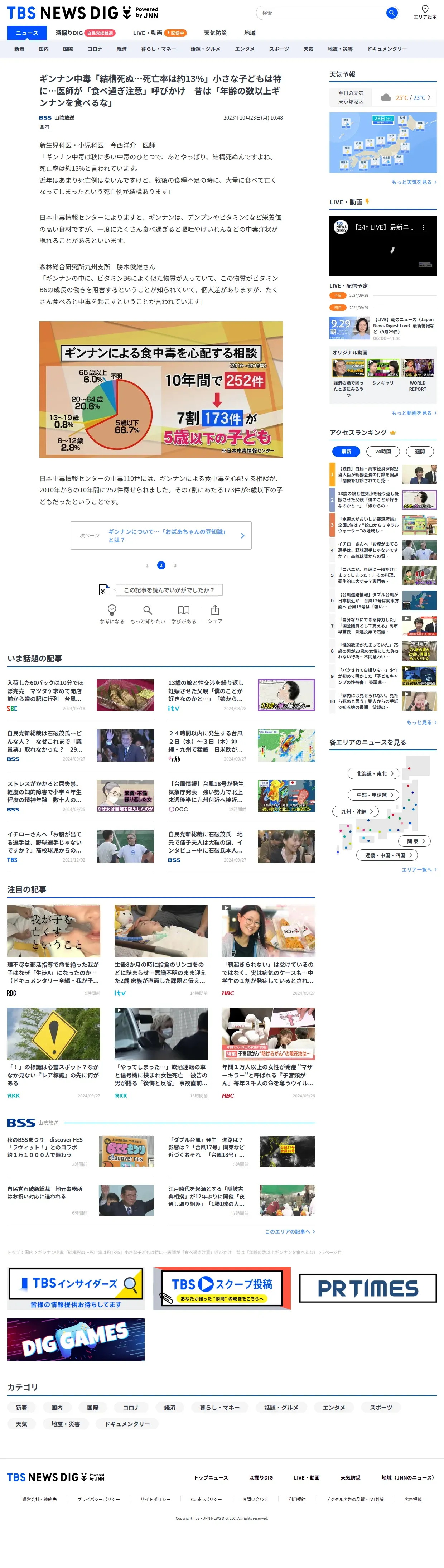Open シノキャリ video thumbnail

[x=383, y=368]
